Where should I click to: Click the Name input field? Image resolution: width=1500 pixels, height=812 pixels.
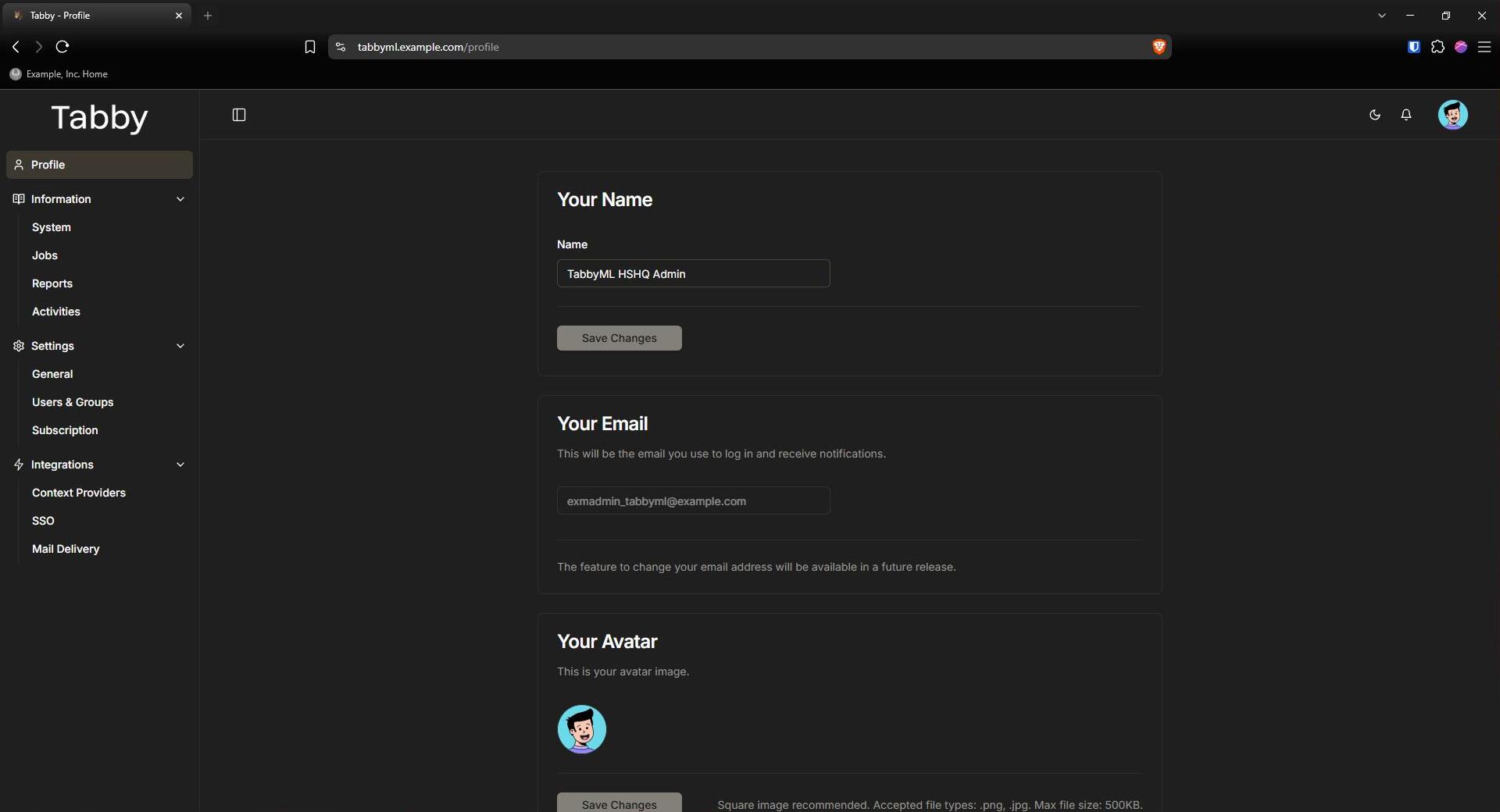pos(694,273)
